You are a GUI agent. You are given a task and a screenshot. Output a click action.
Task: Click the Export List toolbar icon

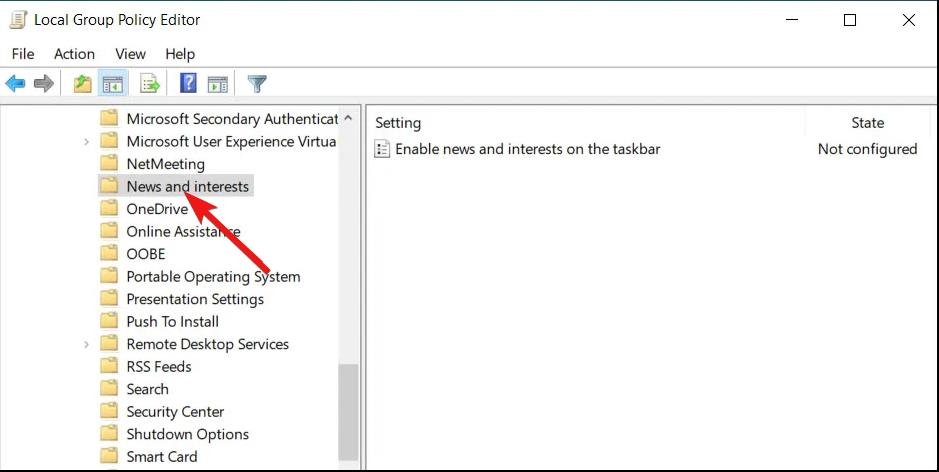tap(150, 84)
